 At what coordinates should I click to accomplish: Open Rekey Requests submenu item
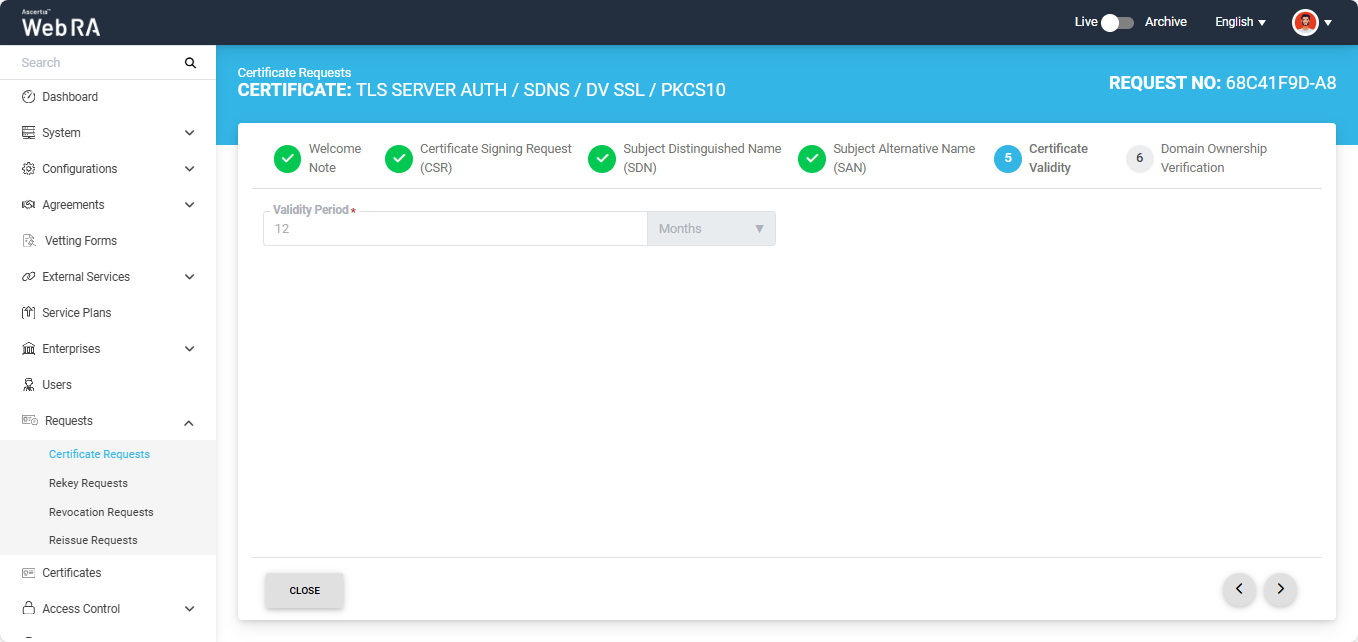88,483
